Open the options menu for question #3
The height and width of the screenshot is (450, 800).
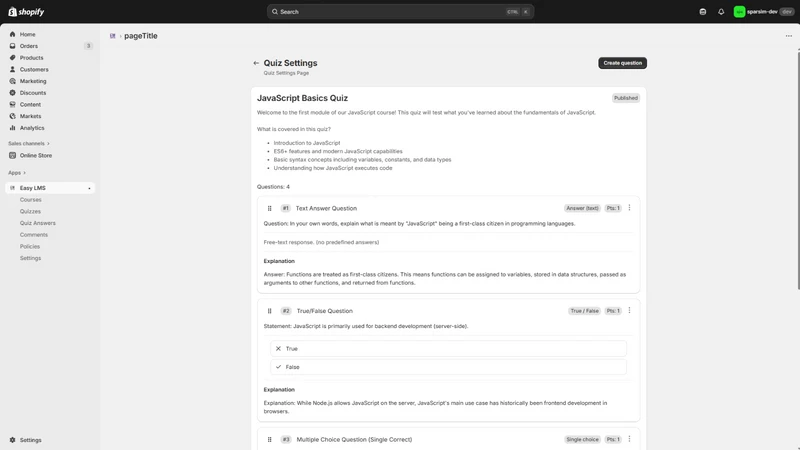pyautogui.click(x=629, y=439)
